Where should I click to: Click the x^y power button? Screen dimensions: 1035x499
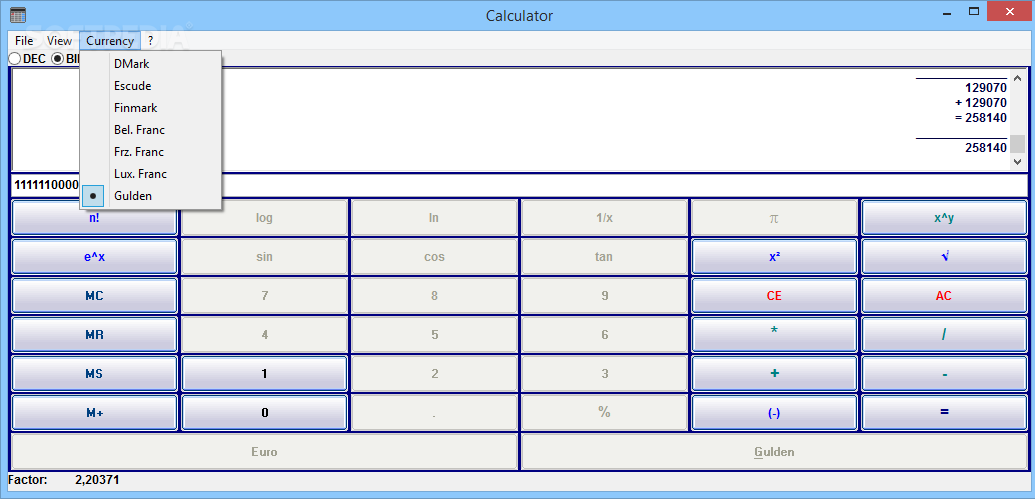pyautogui.click(x=944, y=217)
